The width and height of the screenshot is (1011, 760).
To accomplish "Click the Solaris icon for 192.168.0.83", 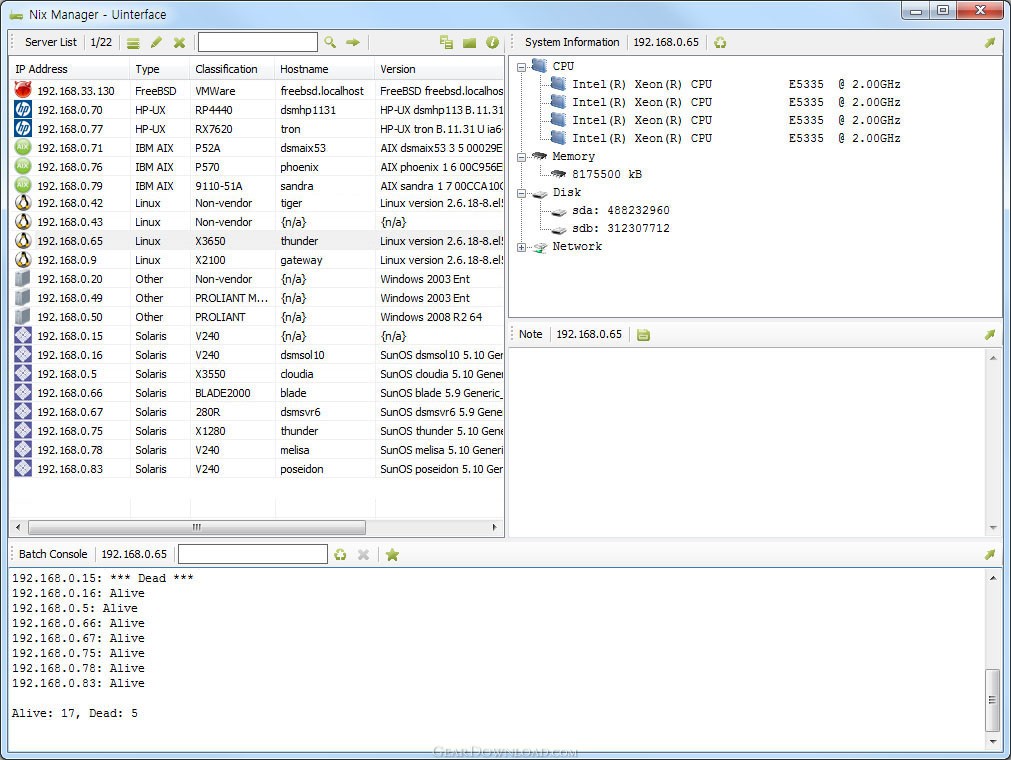I will pyautogui.click(x=23, y=469).
